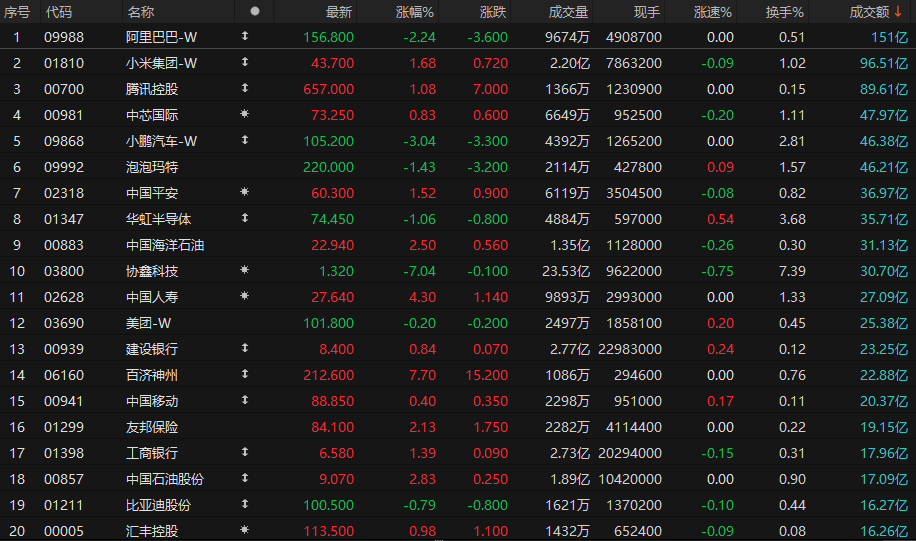This screenshot has height=541, width=916.
Task: Click the marker icon in 华虹半导体 row
Action: pyautogui.click(x=245, y=217)
